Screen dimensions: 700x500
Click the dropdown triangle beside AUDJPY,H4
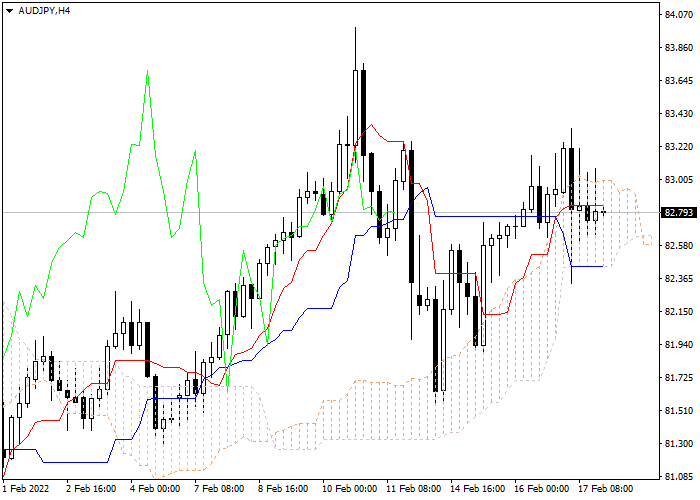coord(10,11)
